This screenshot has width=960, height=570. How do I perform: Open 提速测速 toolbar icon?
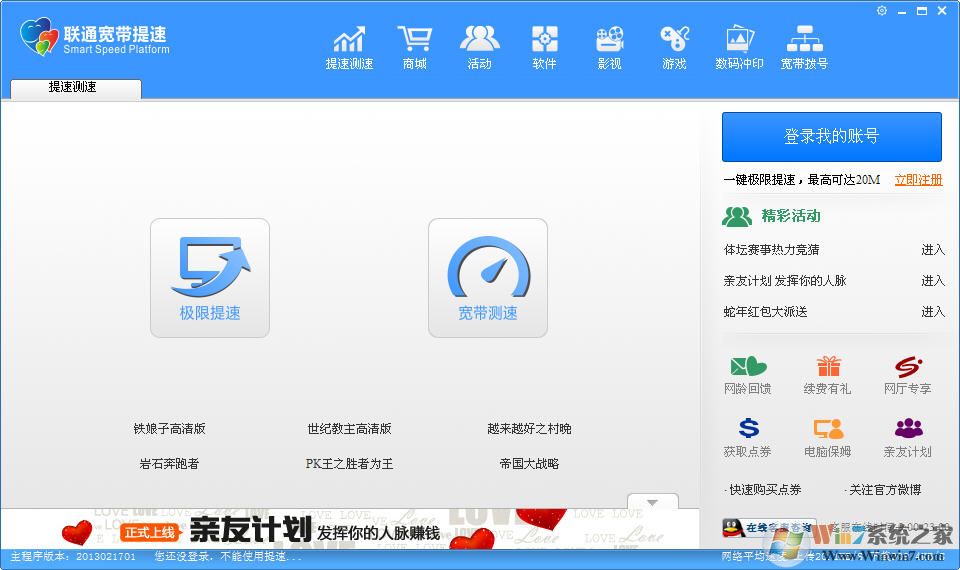point(349,48)
